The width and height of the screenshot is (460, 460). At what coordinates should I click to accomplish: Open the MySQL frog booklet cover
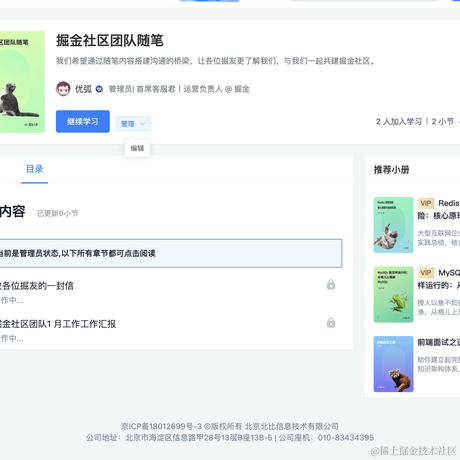[393, 294]
